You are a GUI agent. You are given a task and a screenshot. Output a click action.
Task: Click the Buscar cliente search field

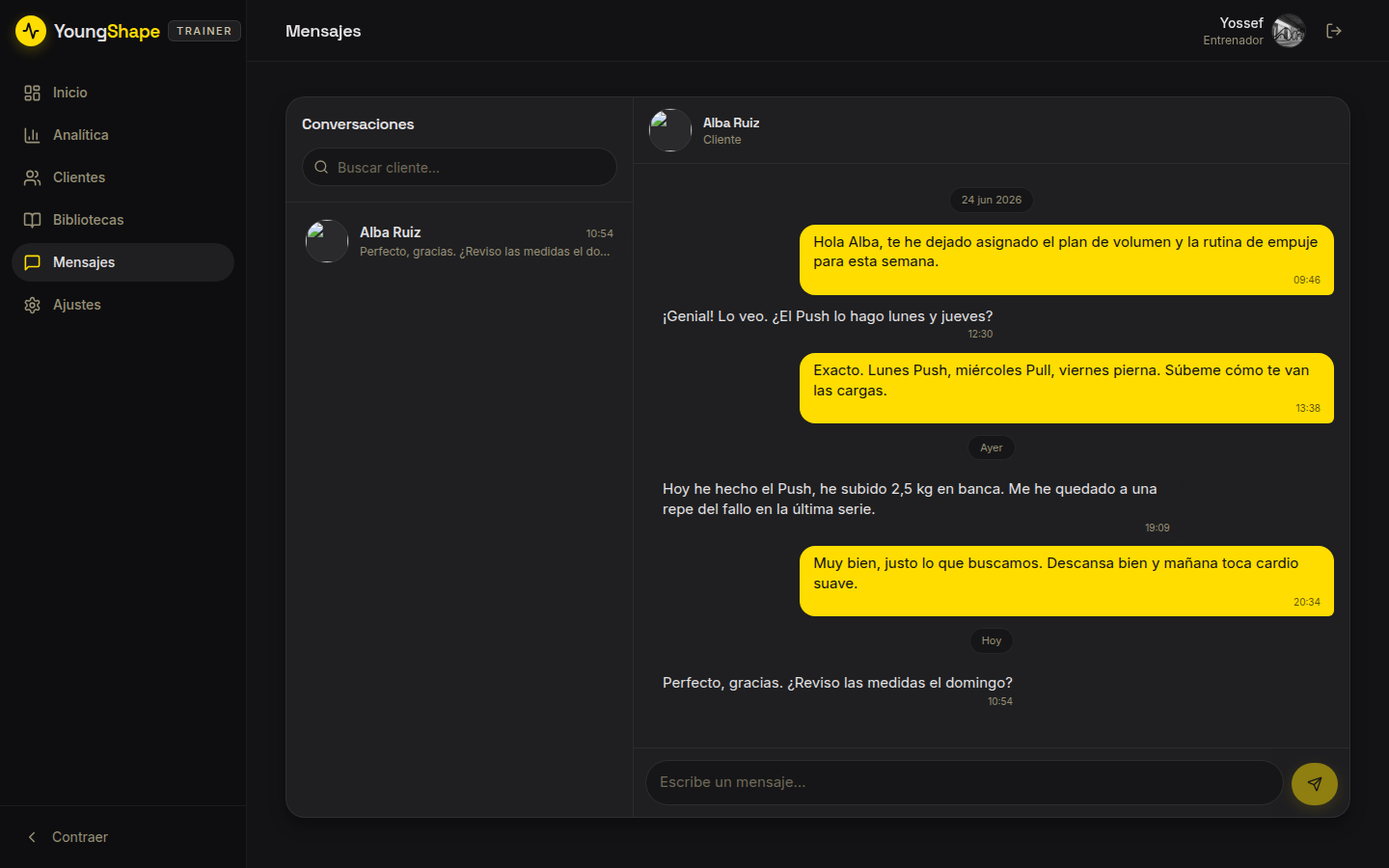click(459, 167)
